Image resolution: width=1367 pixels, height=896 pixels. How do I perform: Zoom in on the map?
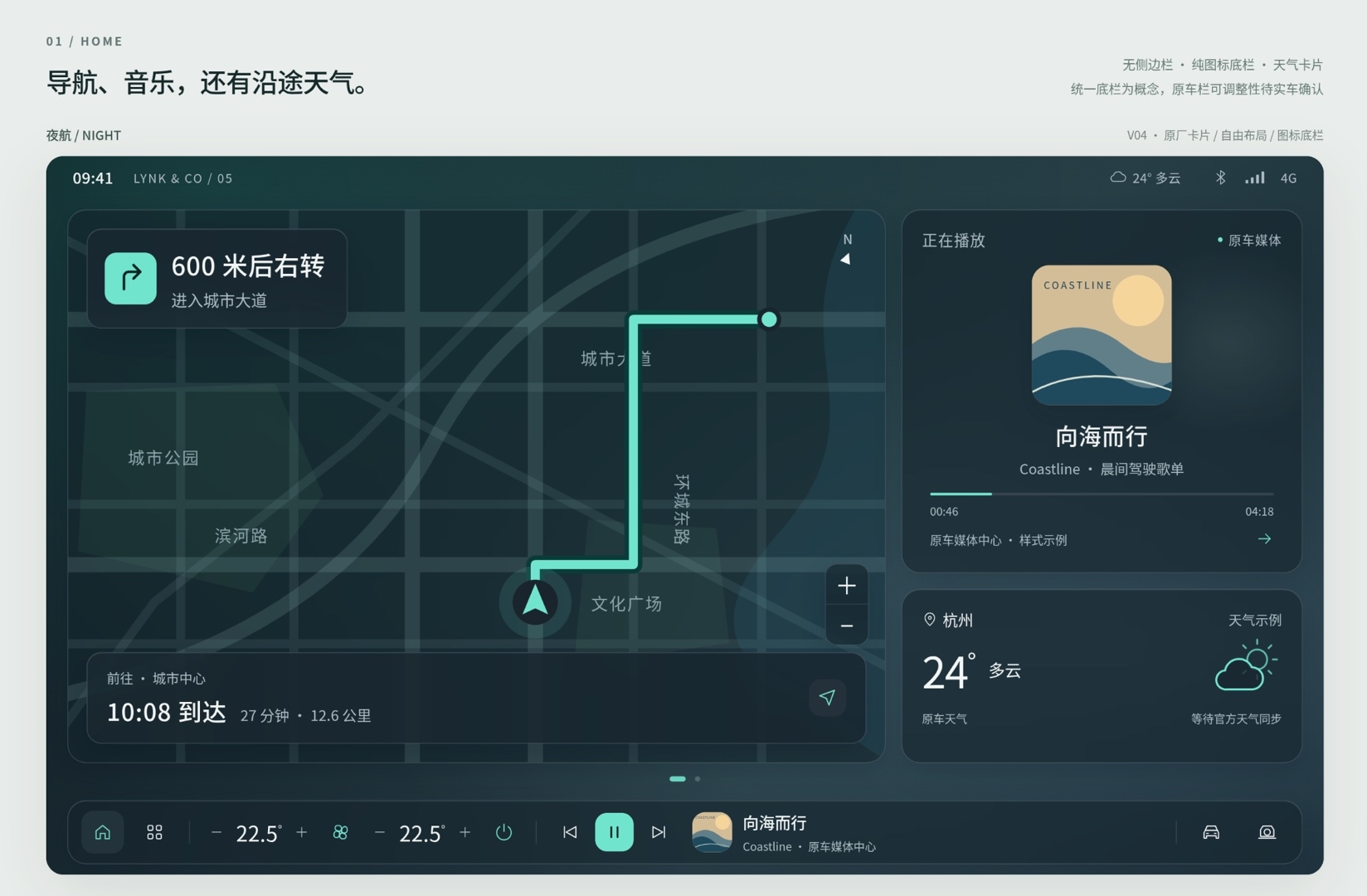[847, 586]
